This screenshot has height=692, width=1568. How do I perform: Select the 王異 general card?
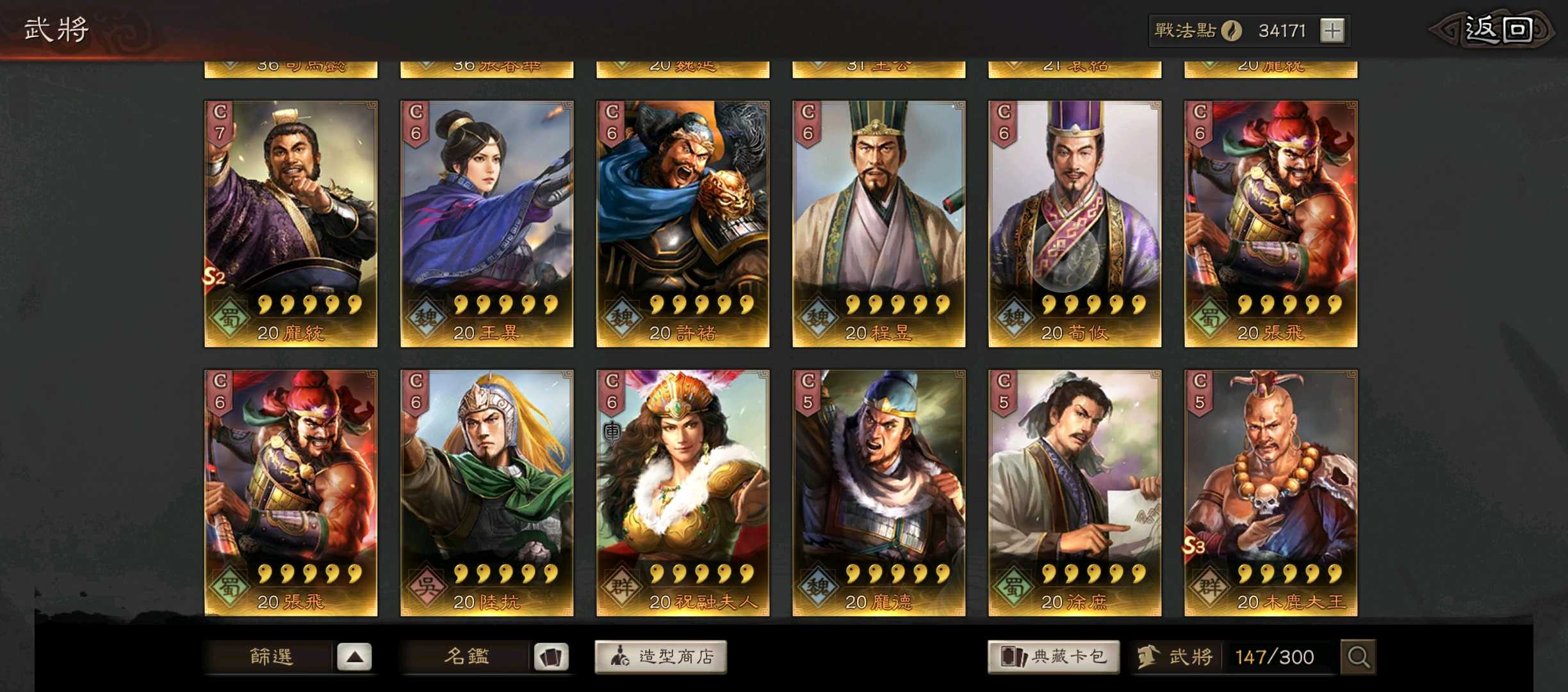point(487,224)
